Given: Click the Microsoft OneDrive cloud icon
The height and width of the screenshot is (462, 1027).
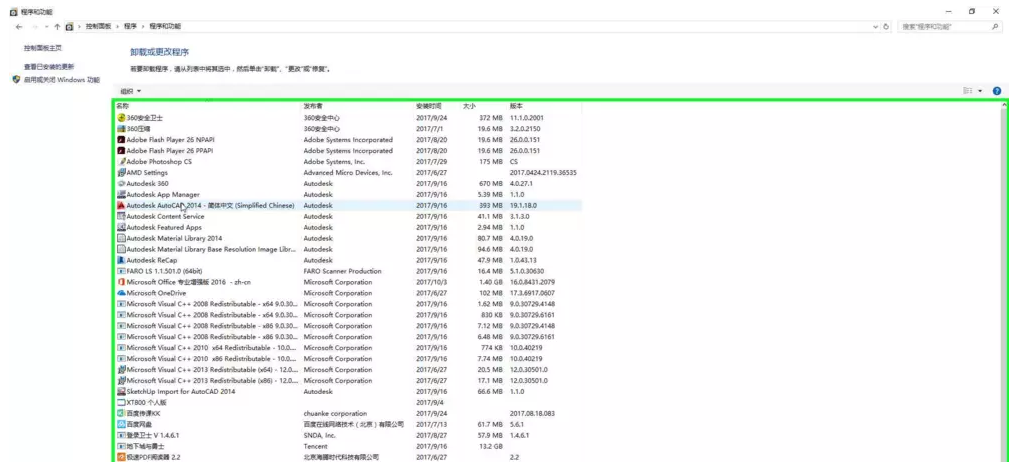Looking at the screenshot, I should (x=121, y=293).
